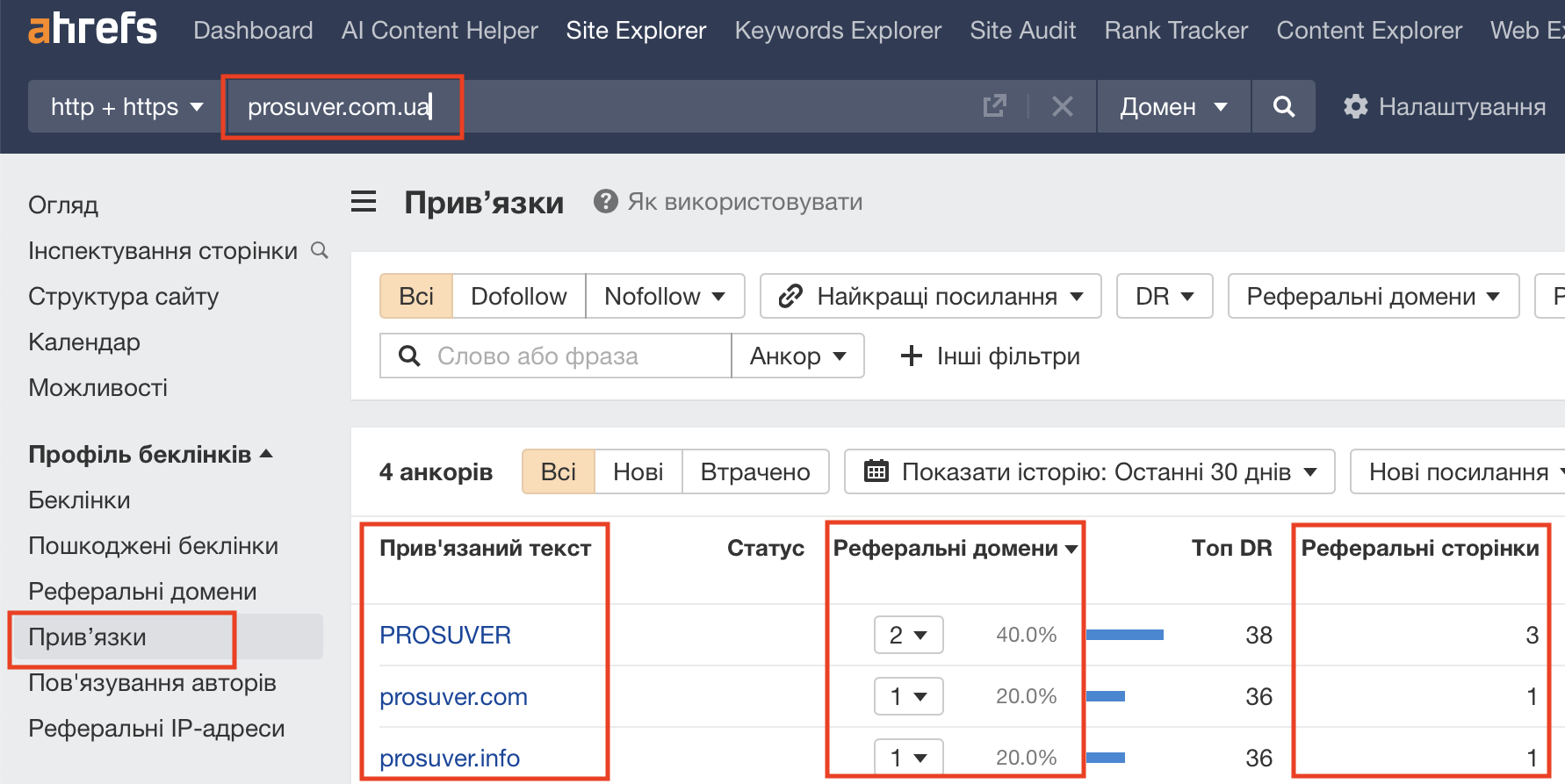Open Keywords Explorer
This screenshot has width=1565, height=784.
tap(838, 30)
